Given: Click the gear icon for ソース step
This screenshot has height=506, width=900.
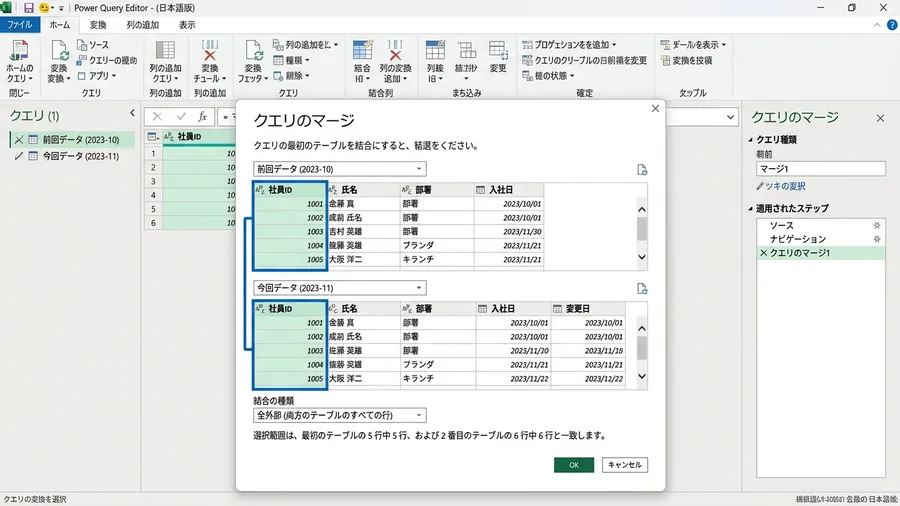Looking at the screenshot, I should tap(876, 225).
